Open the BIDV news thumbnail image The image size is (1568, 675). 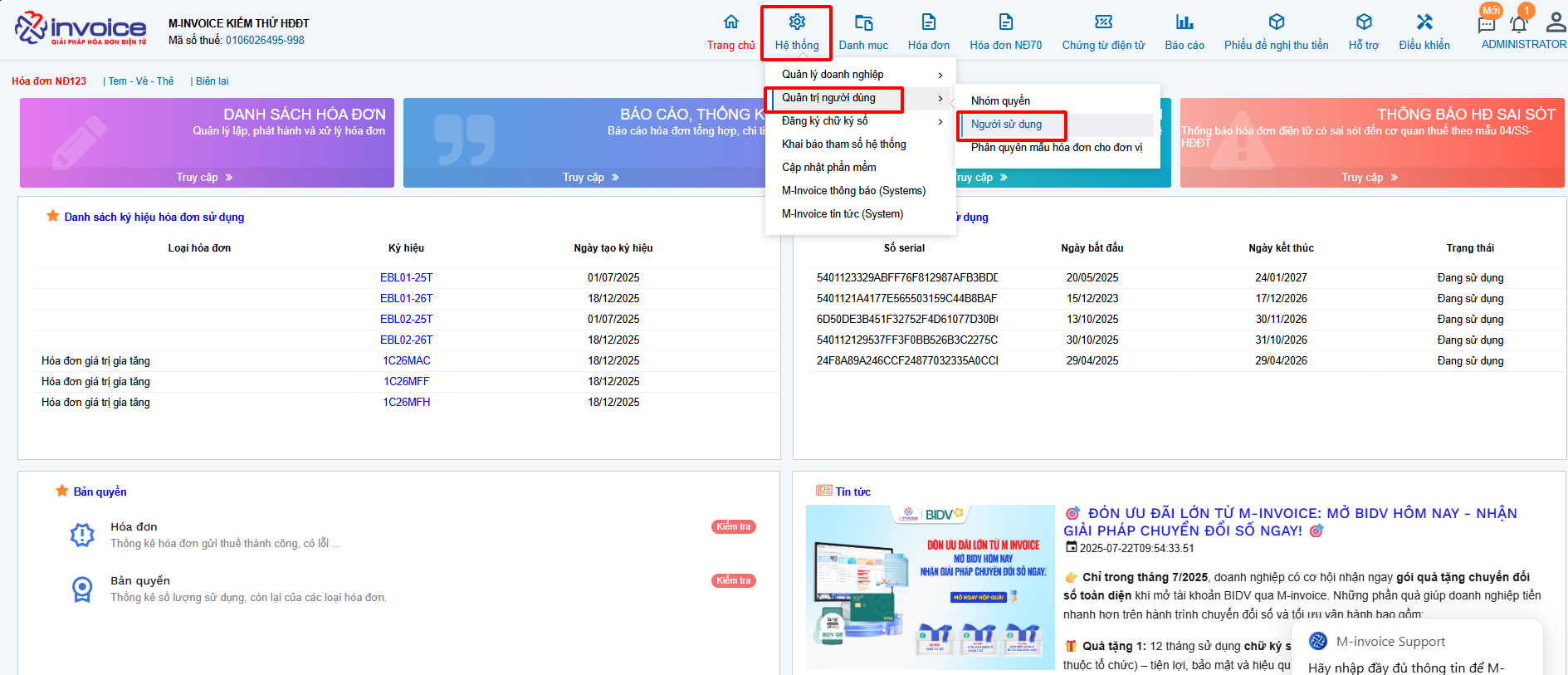(x=930, y=586)
